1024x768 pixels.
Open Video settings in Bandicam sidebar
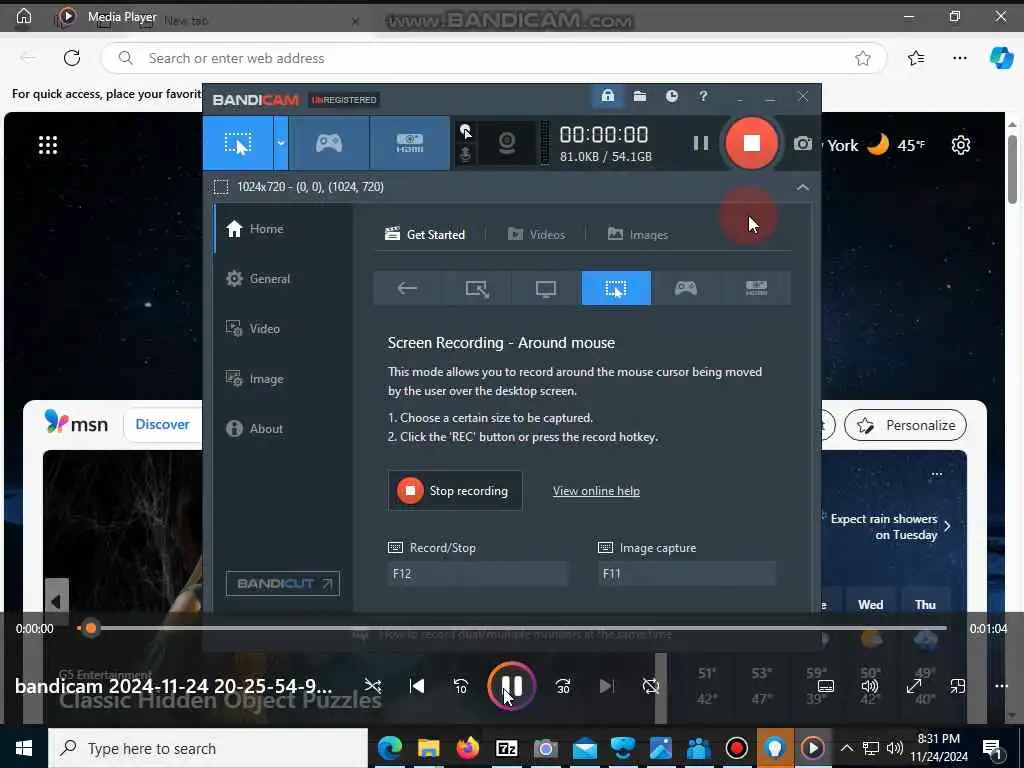(x=253, y=328)
